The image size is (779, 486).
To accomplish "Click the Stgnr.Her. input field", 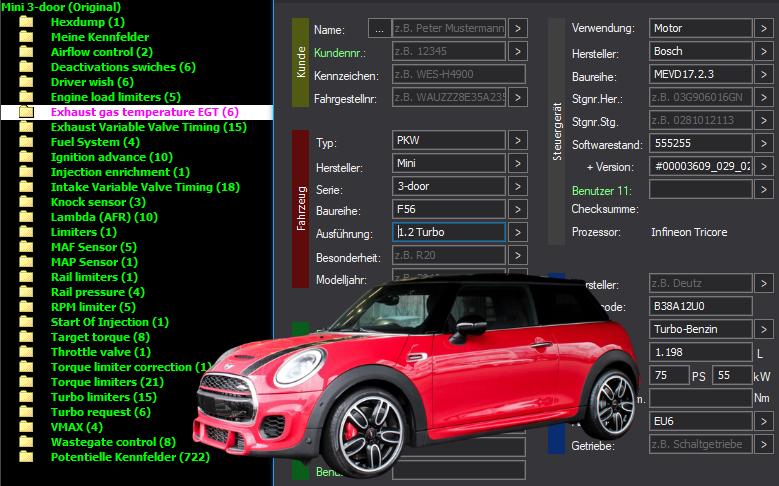I will click(701, 97).
